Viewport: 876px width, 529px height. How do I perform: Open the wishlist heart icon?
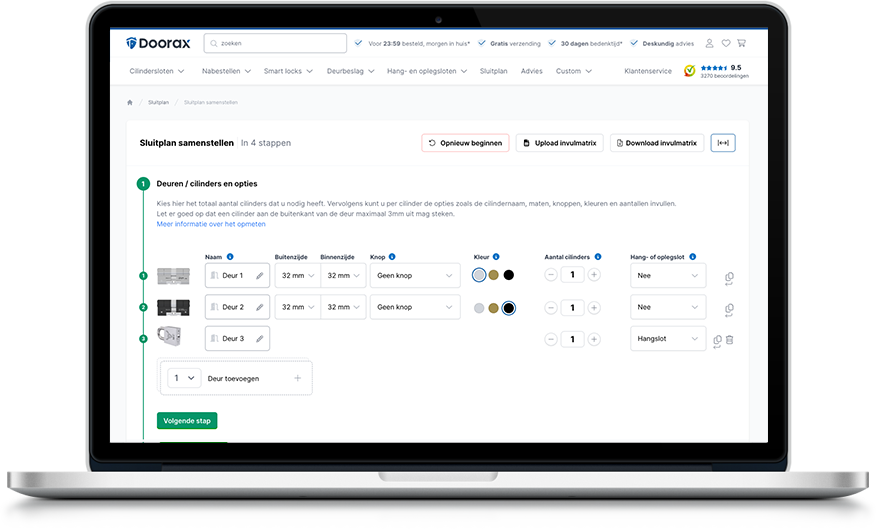(726, 43)
